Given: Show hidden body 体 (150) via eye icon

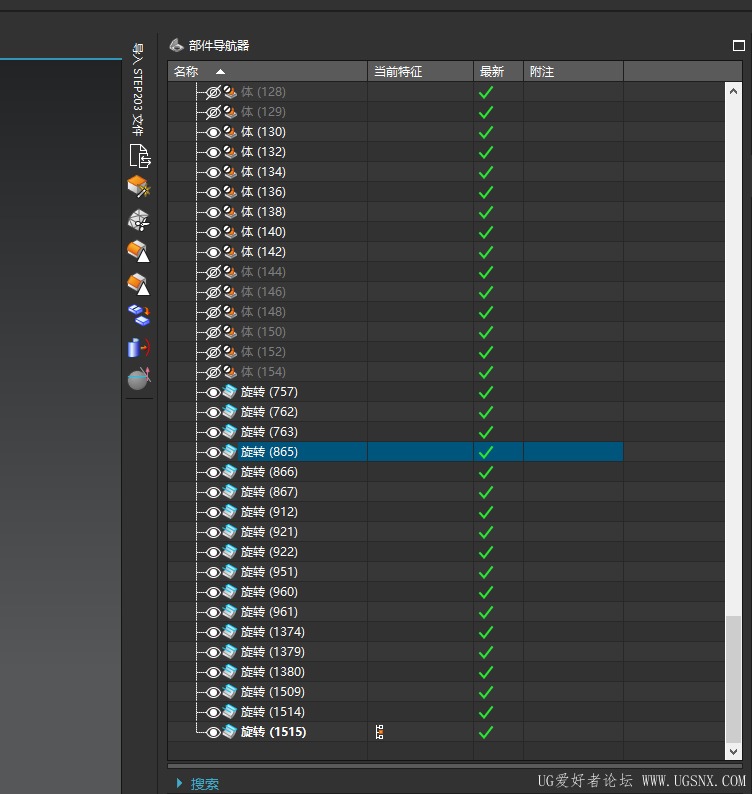Looking at the screenshot, I should (213, 332).
